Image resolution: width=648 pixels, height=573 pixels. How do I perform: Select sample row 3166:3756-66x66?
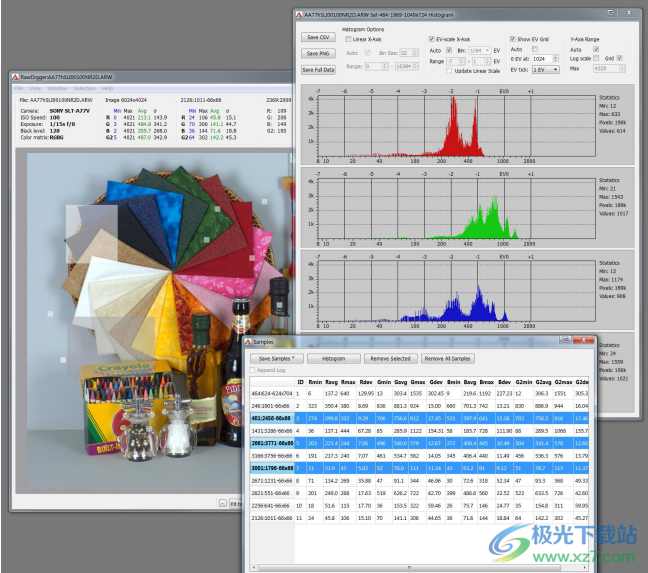419,456
